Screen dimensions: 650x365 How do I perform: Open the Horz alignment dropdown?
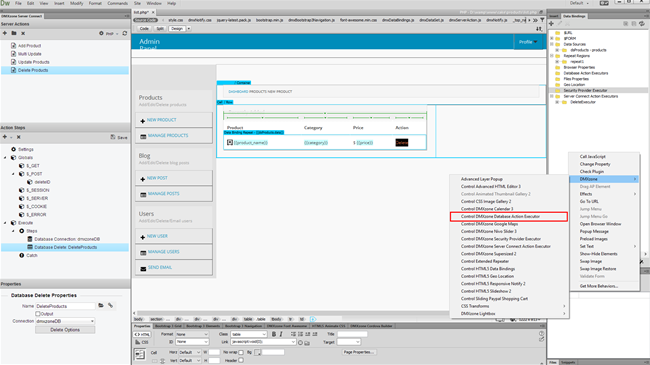[190, 353]
